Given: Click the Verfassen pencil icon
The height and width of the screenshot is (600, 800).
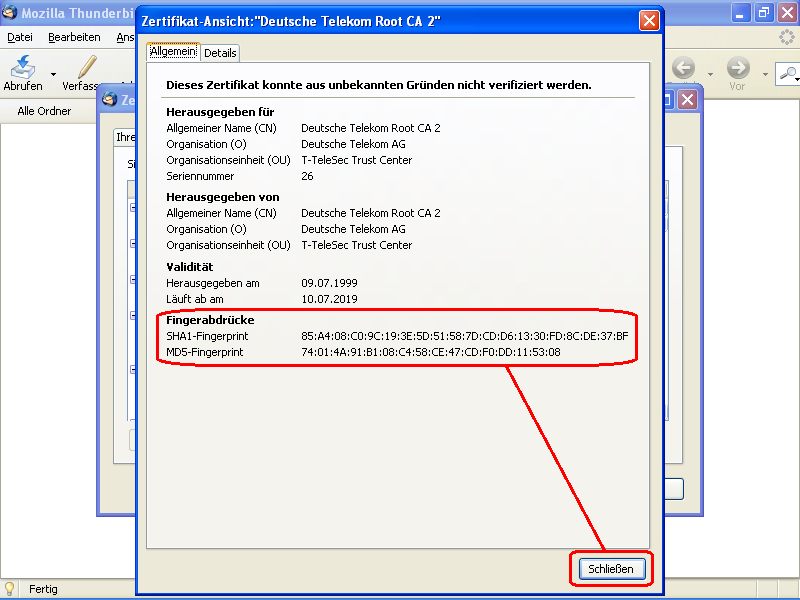Looking at the screenshot, I should click(87, 67).
